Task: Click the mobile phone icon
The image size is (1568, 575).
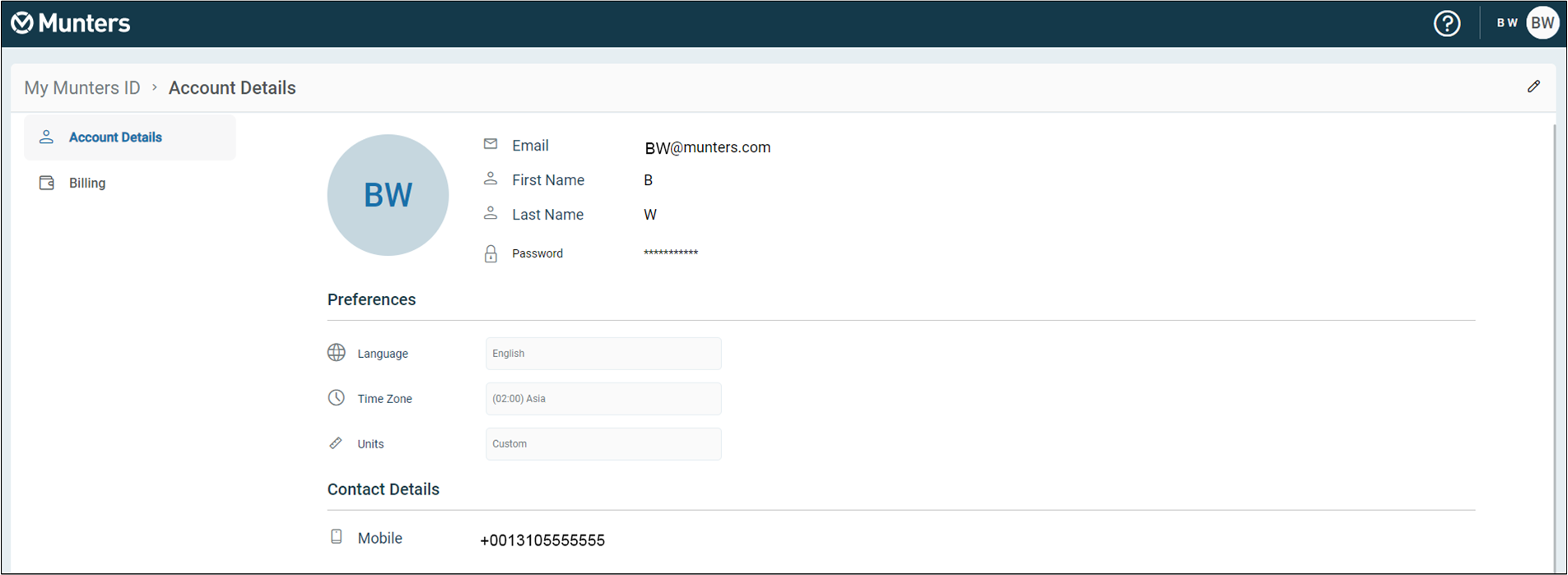Action: (x=337, y=537)
